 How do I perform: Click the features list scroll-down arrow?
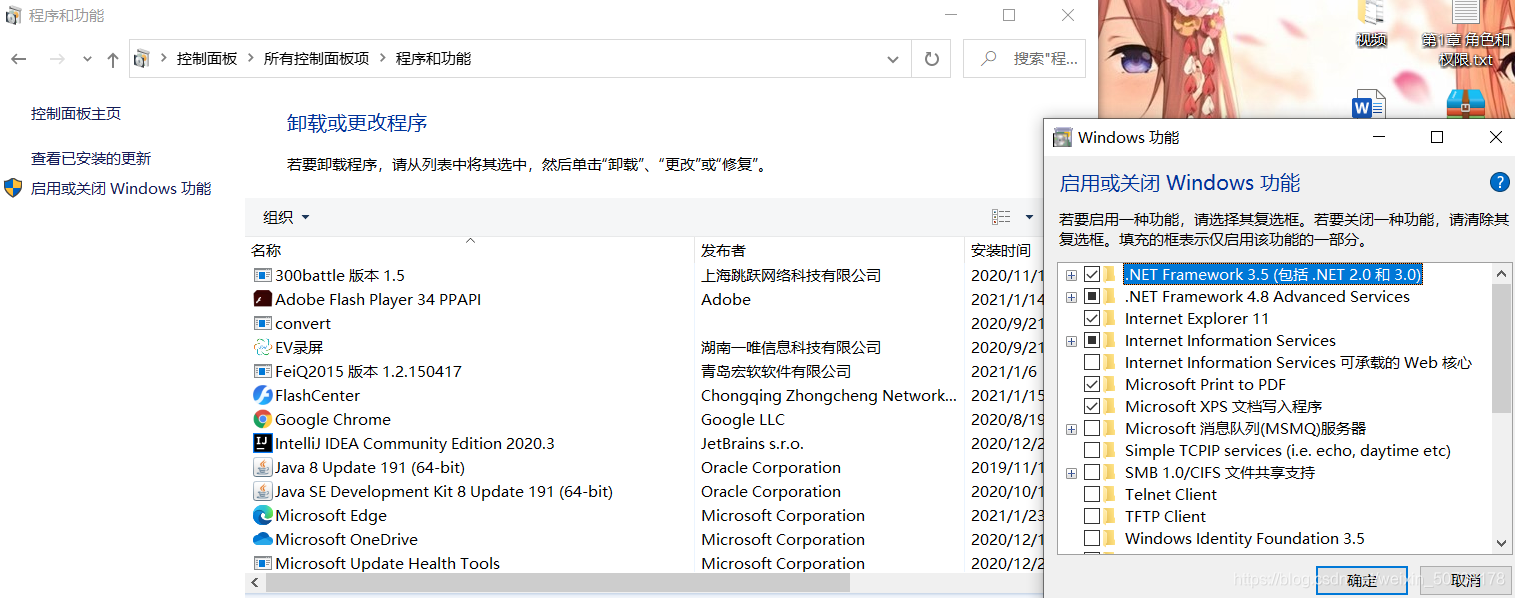tap(1501, 543)
